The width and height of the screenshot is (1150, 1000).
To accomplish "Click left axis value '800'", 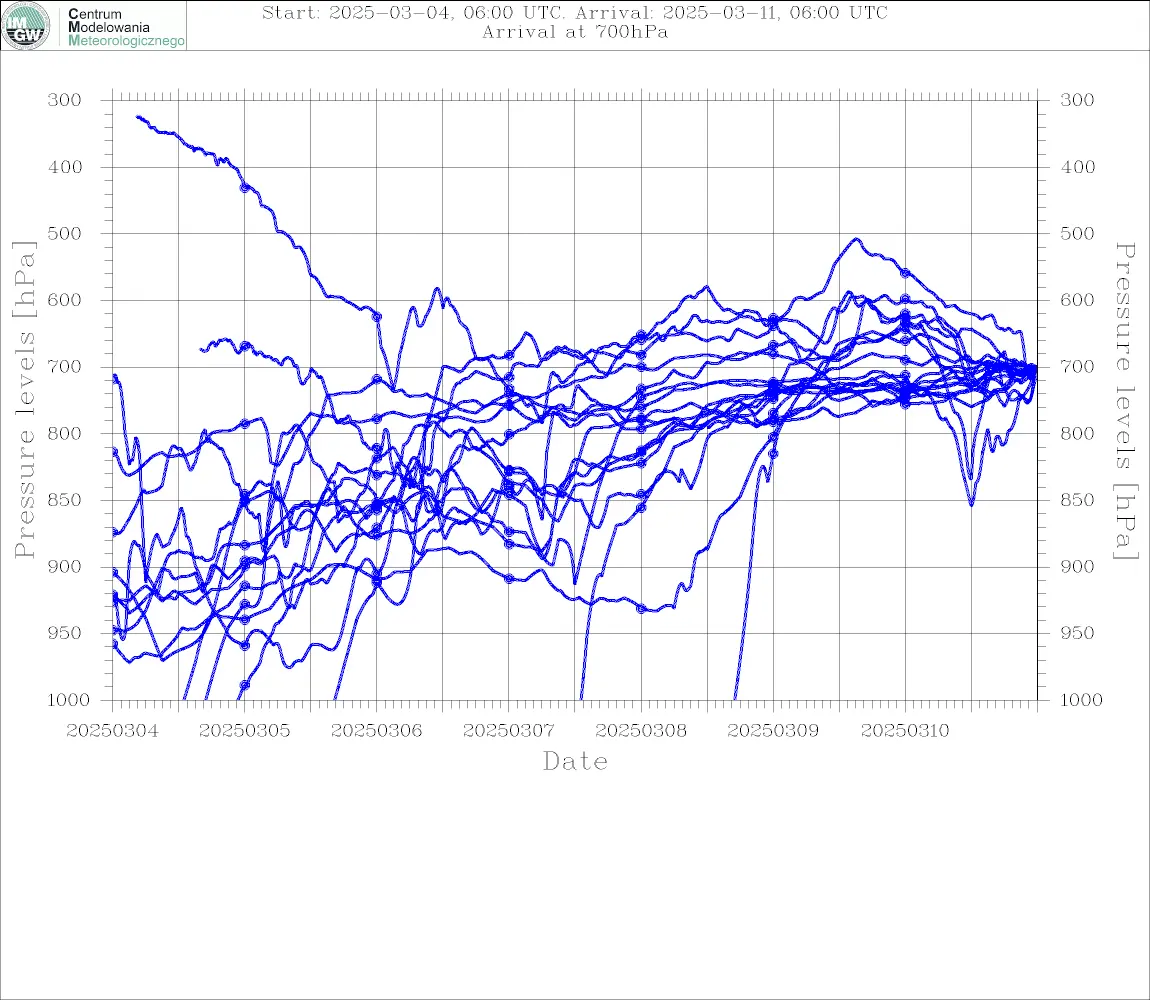I will point(65,433).
